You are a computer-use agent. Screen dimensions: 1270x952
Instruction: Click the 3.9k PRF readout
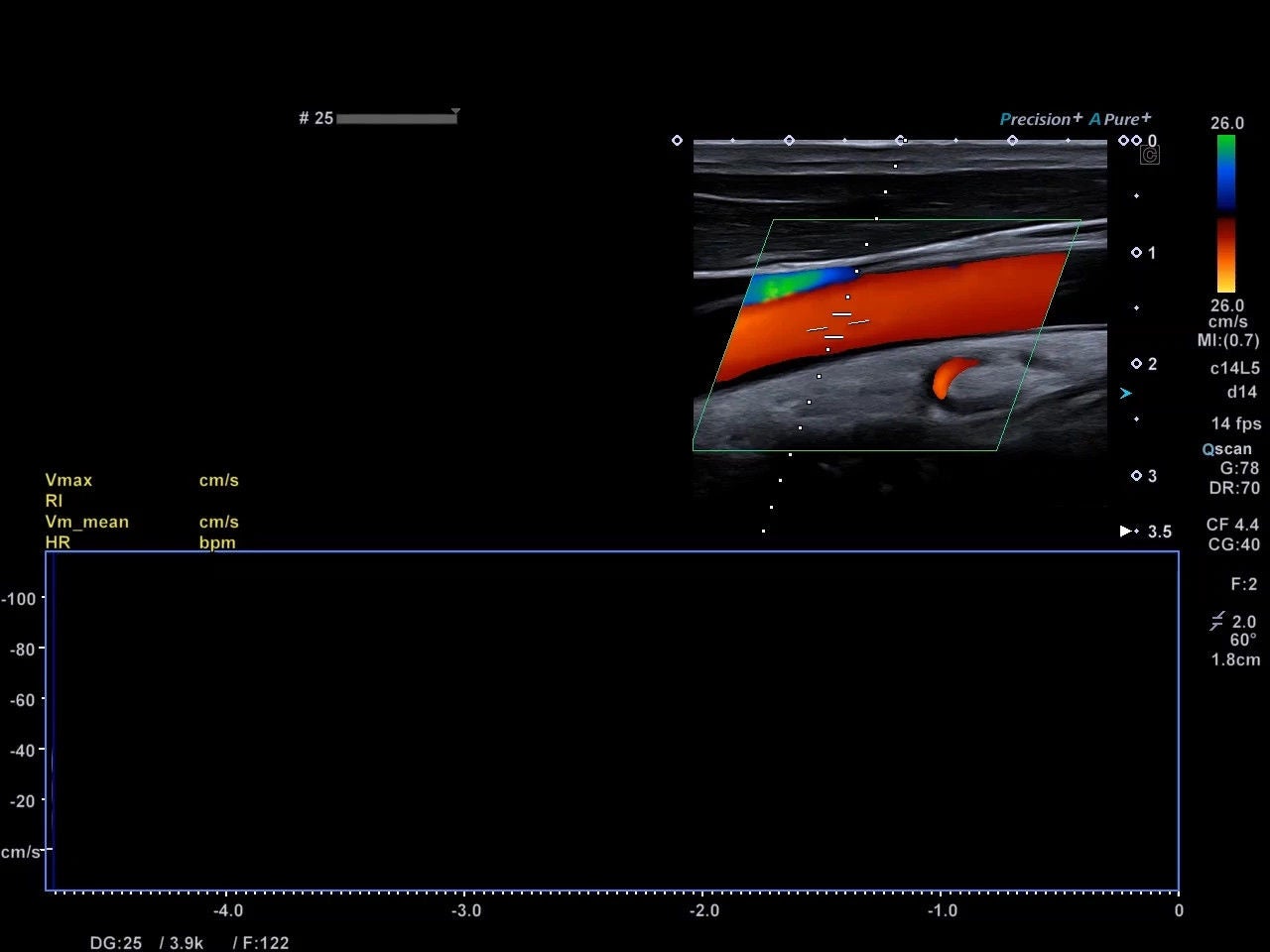click(x=186, y=943)
